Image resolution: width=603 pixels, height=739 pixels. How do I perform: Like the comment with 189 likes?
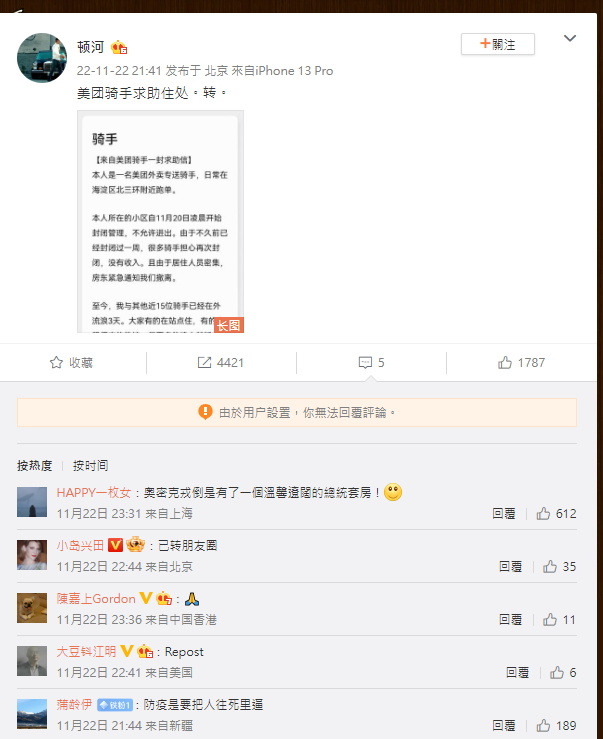(543, 725)
